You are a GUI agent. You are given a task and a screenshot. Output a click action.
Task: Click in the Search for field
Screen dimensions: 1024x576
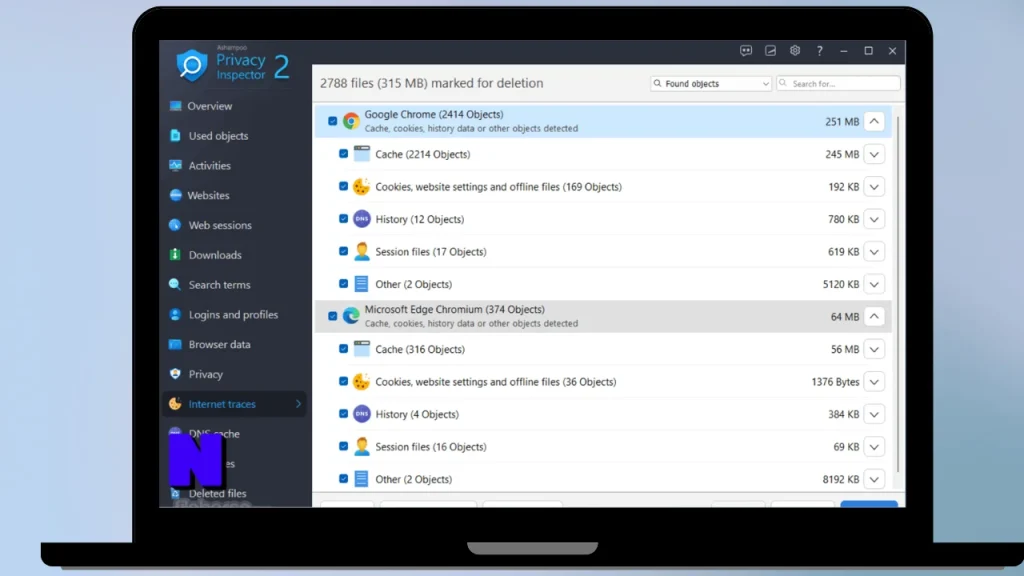[838, 84]
